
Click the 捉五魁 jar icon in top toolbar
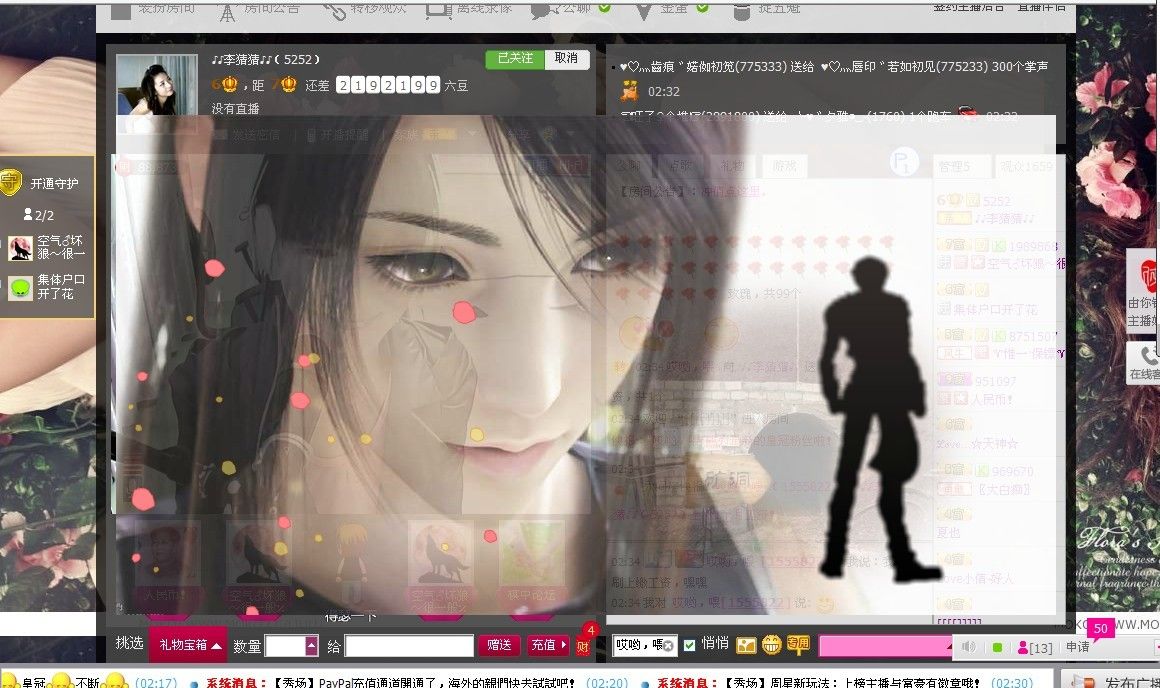pos(741,11)
